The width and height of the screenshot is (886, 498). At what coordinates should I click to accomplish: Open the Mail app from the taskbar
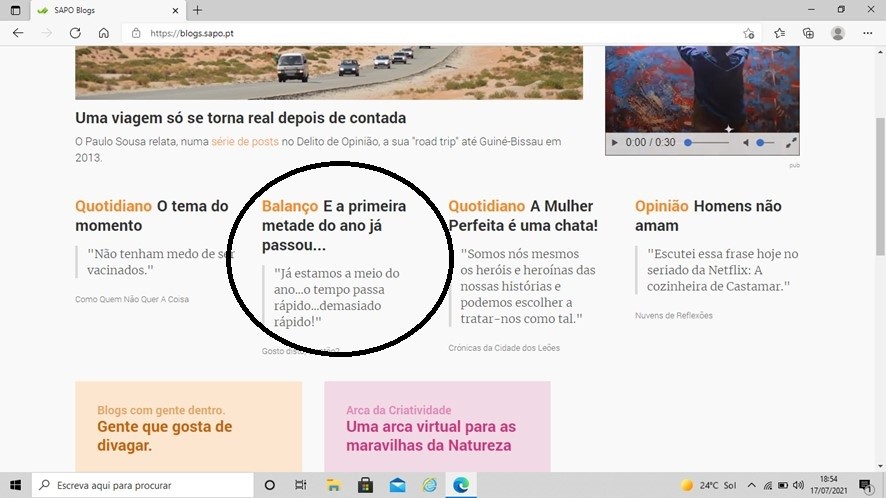pyautogui.click(x=398, y=485)
